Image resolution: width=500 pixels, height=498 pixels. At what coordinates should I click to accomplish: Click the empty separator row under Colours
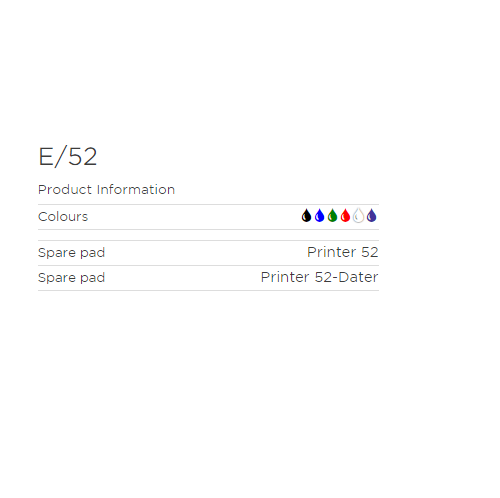pos(208,235)
